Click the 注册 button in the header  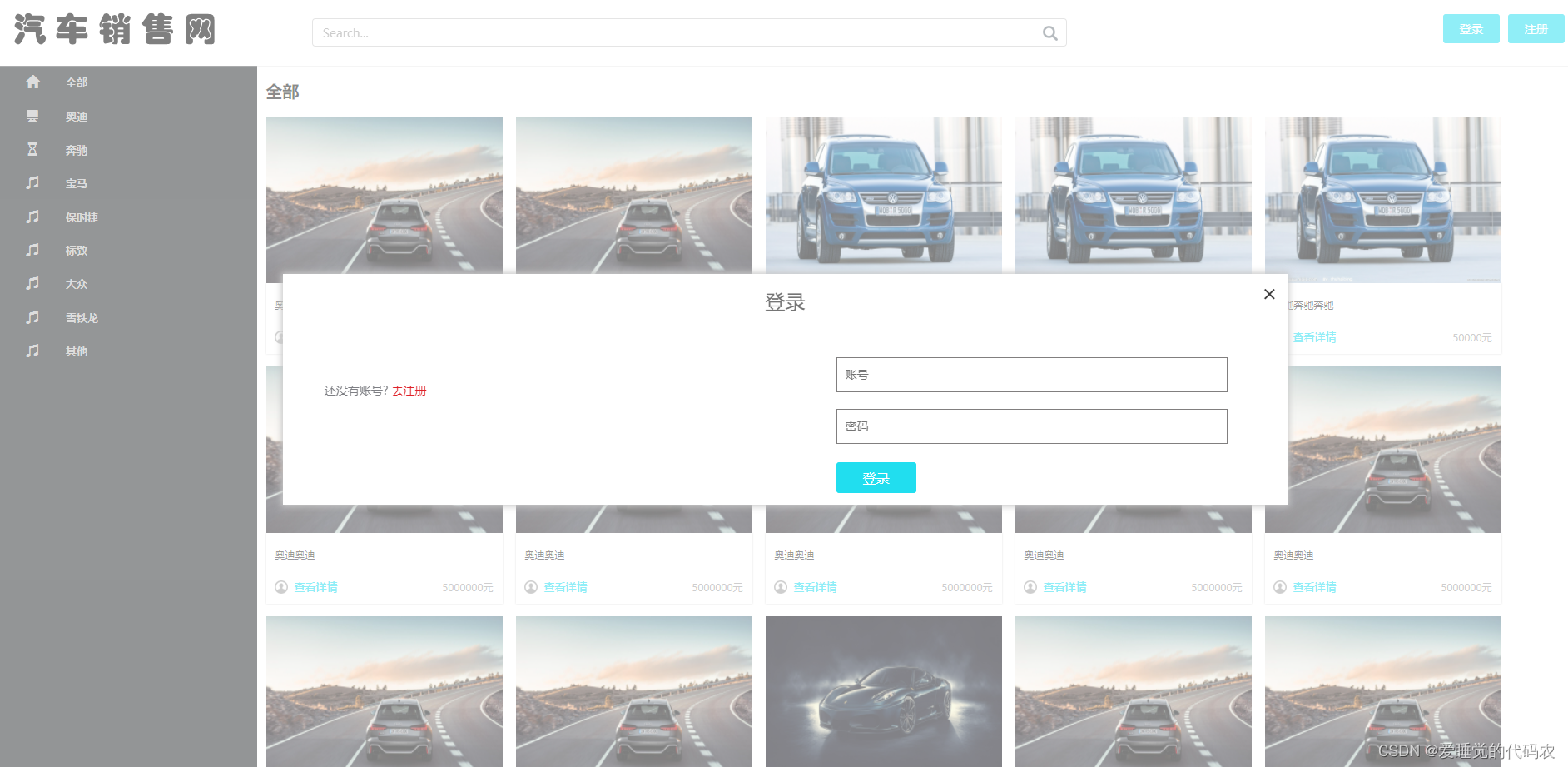(1536, 29)
